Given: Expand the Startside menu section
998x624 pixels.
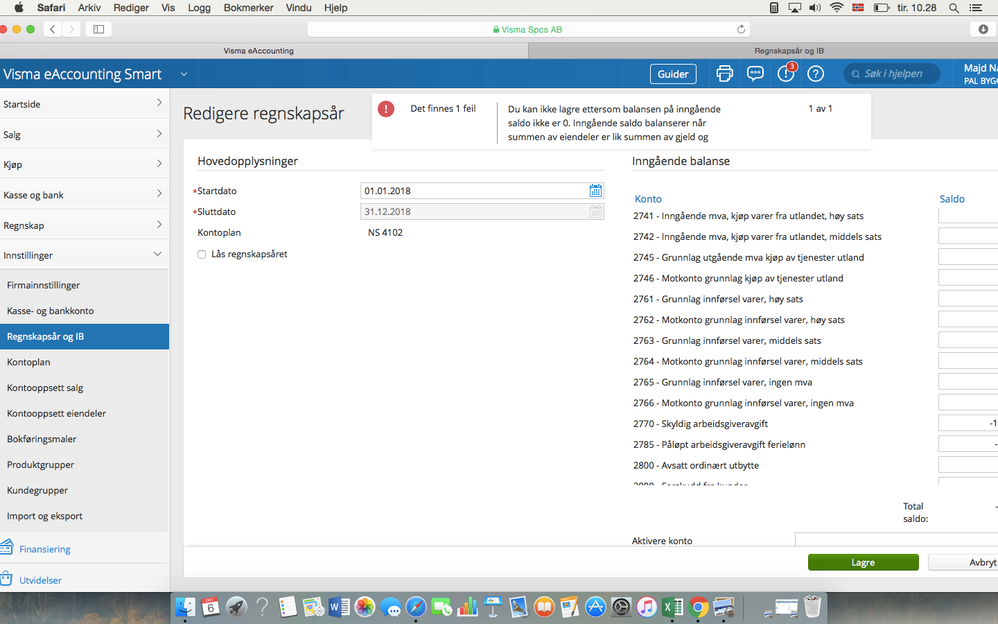Looking at the screenshot, I should [84, 104].
